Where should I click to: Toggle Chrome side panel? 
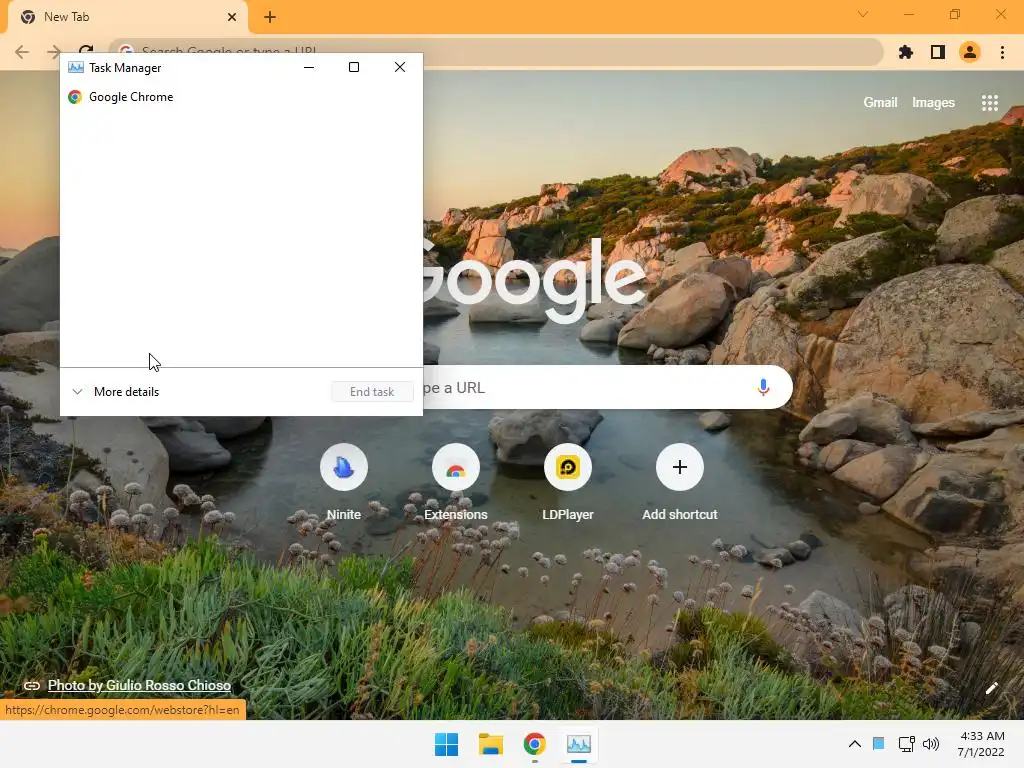click(x=938, y=52)
